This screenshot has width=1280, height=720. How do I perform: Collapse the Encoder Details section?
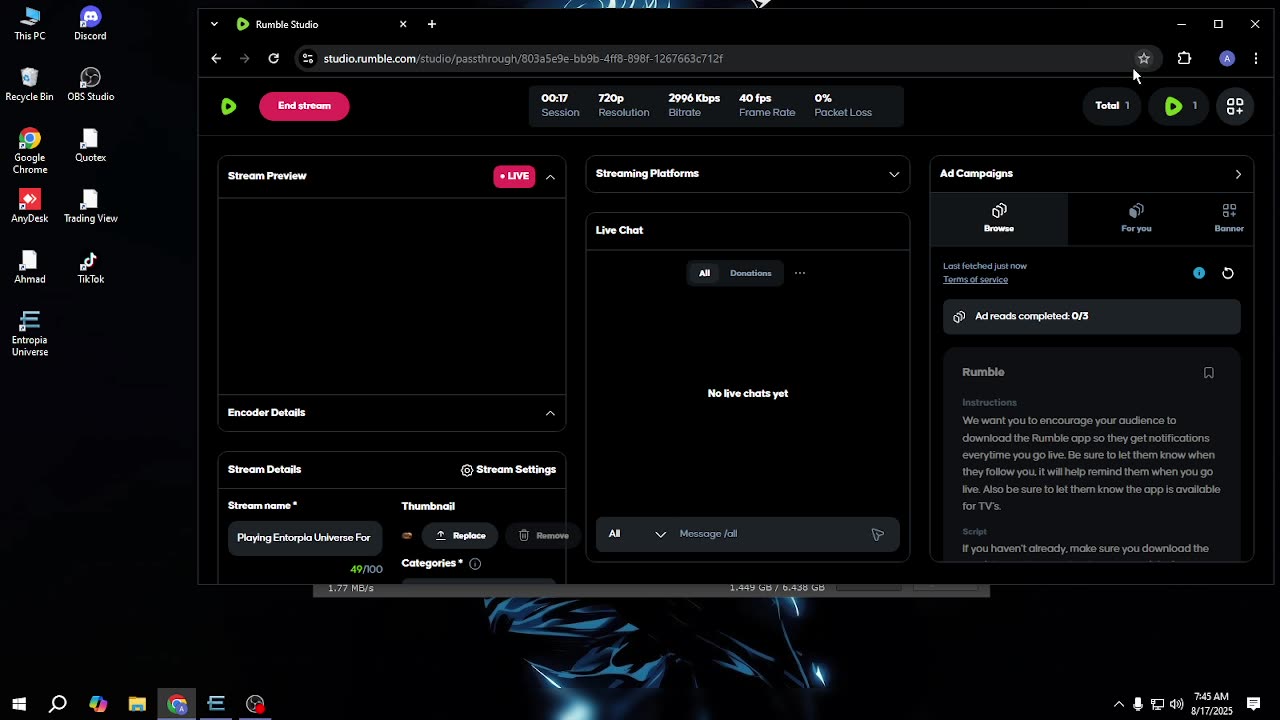point(550,413)
